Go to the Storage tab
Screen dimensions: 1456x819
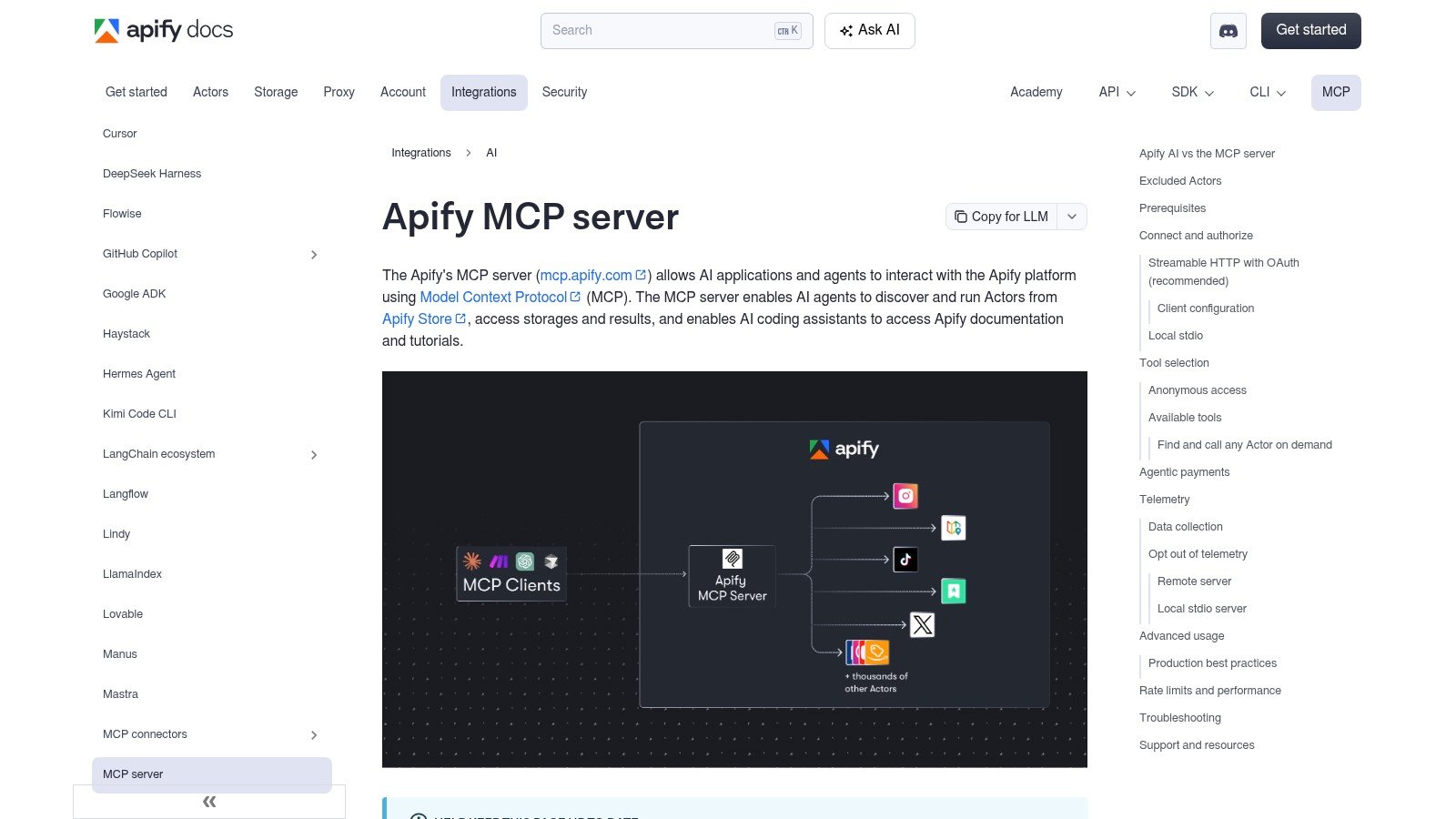[276, 93]
